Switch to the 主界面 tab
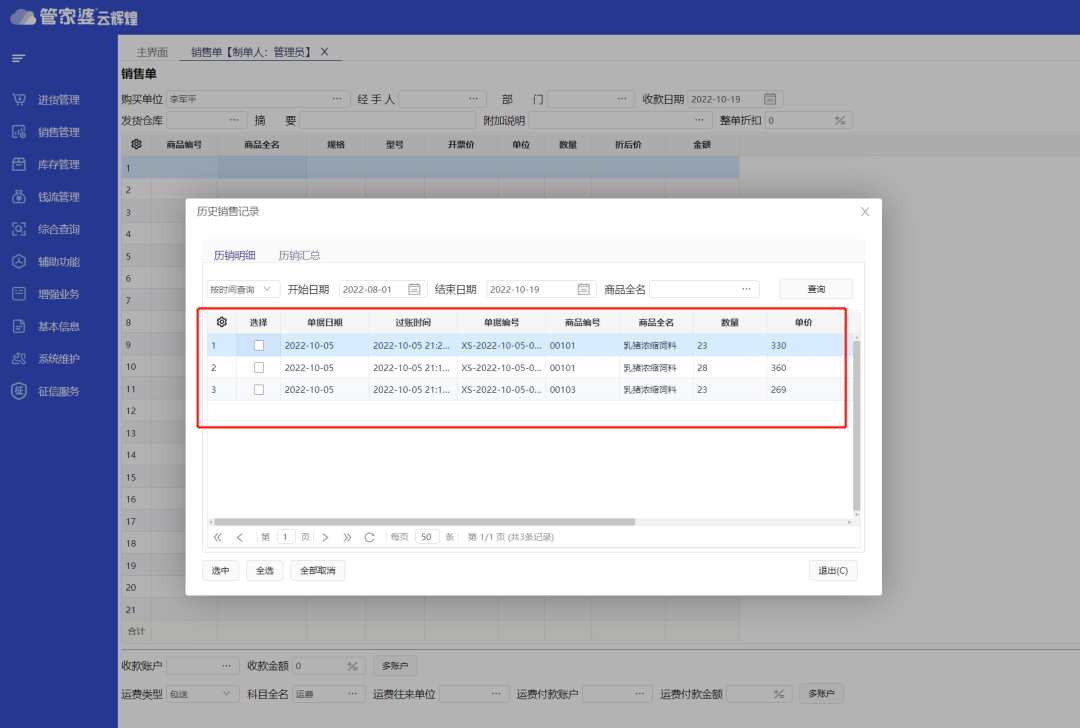 click(x=152, y=52)
